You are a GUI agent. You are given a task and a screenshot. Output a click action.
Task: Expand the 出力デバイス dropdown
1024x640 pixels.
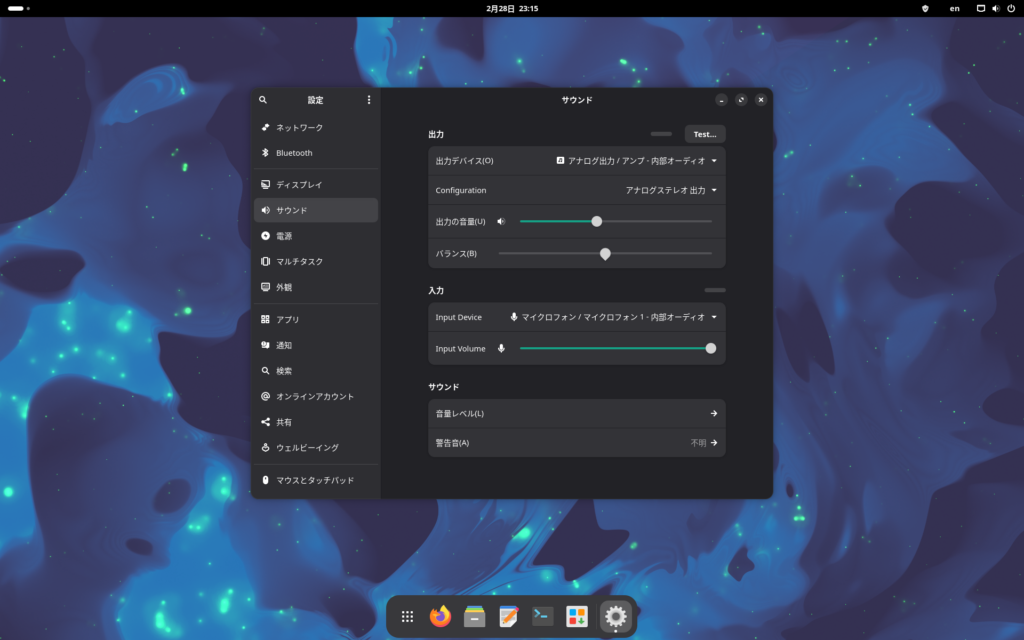(636, 160)
